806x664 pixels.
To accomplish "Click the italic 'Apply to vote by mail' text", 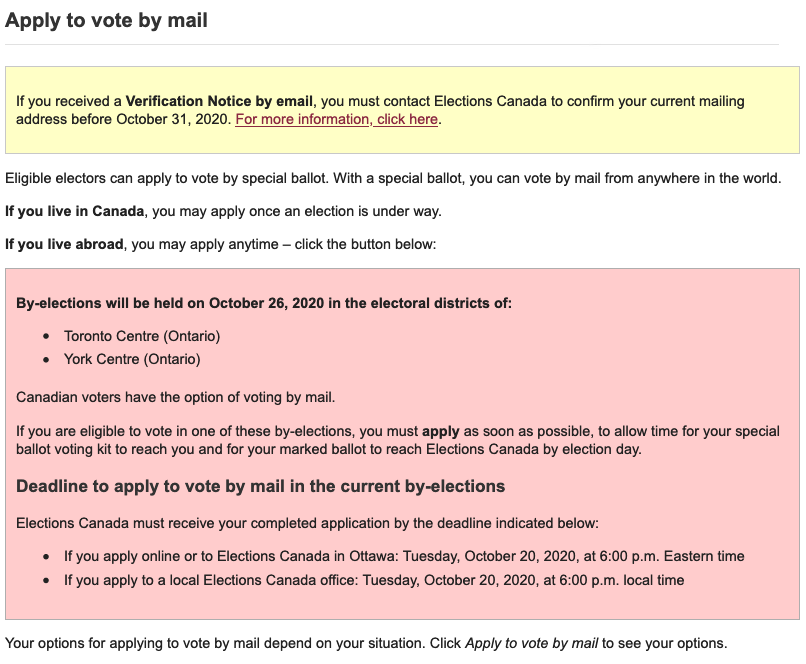I will pyautogui.click(x=531, y=643).
